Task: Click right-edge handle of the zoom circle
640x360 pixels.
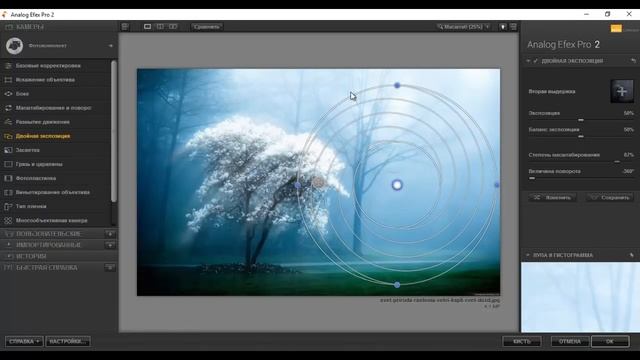Action: point(497,185)
